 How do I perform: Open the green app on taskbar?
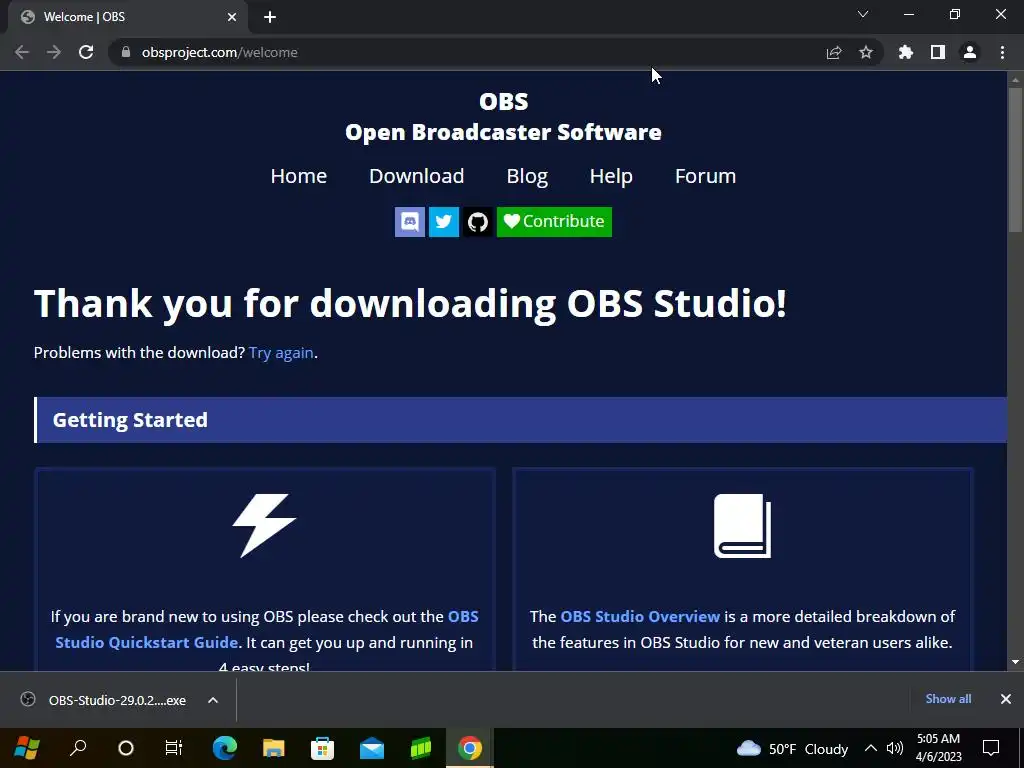point(421,748)
